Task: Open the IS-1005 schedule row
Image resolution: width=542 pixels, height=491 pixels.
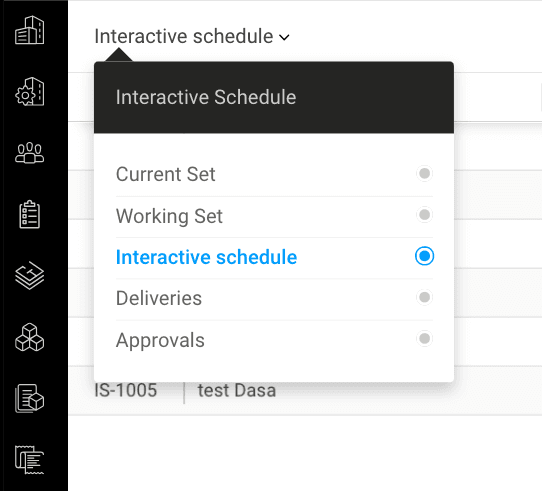Action: 126,390
